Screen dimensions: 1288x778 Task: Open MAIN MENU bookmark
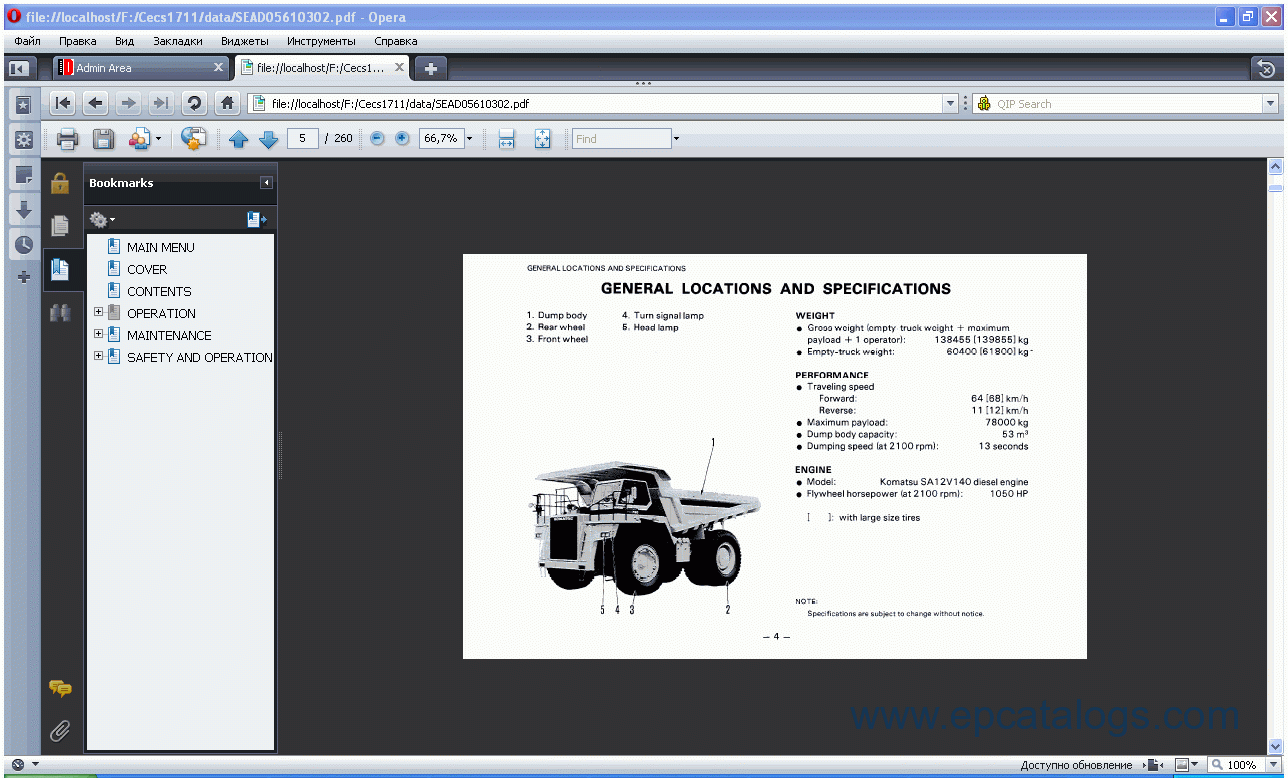pos(160,247)
